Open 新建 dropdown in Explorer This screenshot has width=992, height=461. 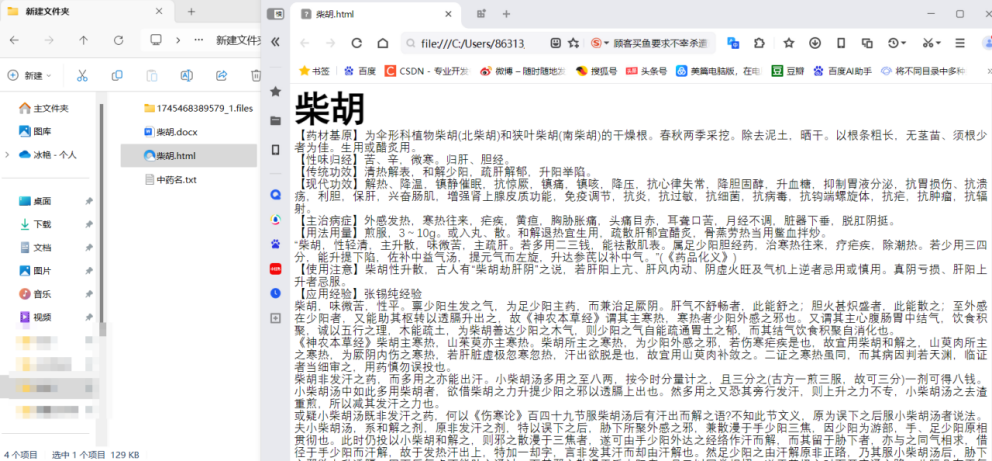[x=29, y=75]
